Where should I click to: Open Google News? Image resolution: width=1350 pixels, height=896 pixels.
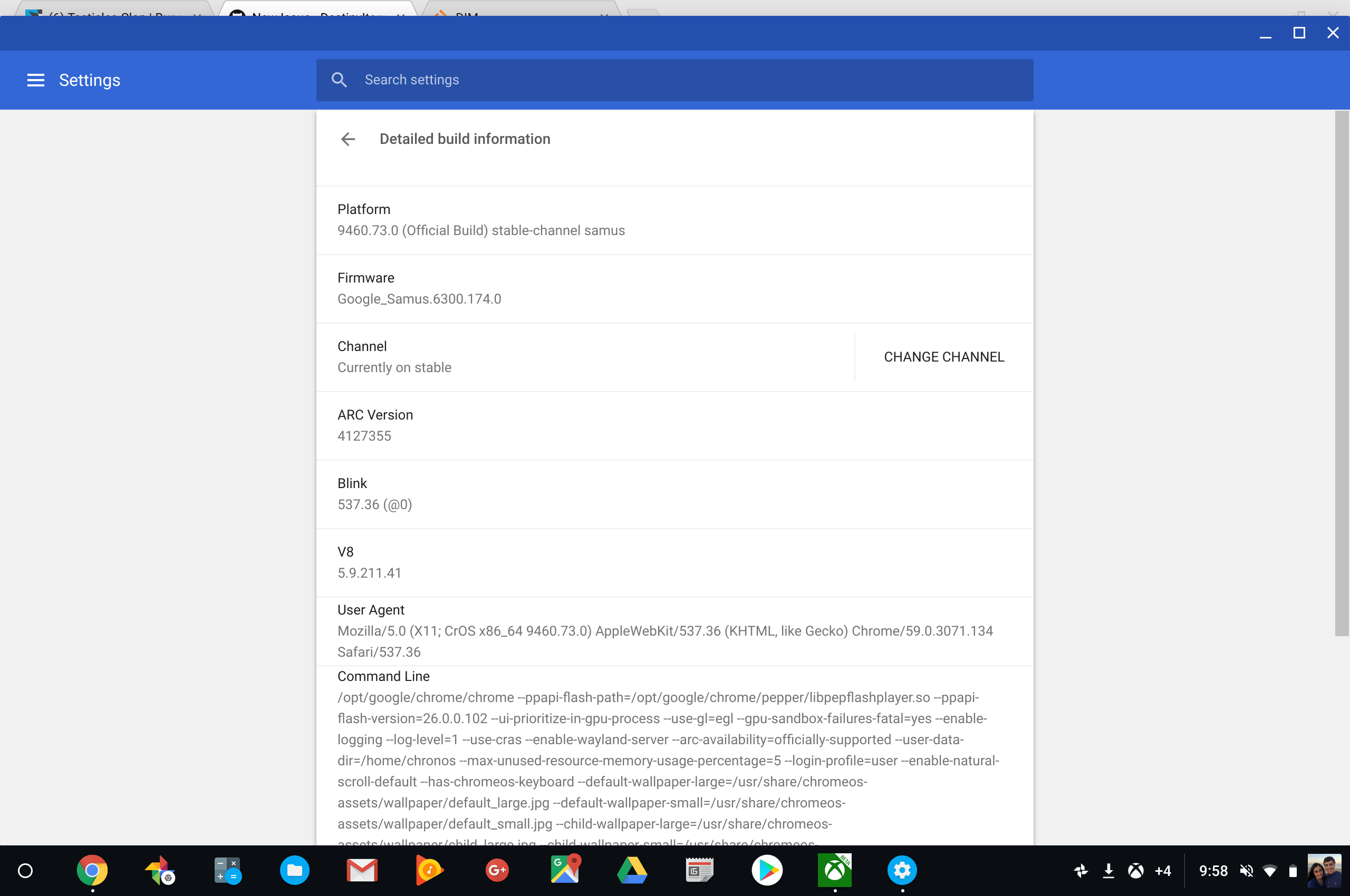pyautogui.click(x=699, y=870)
